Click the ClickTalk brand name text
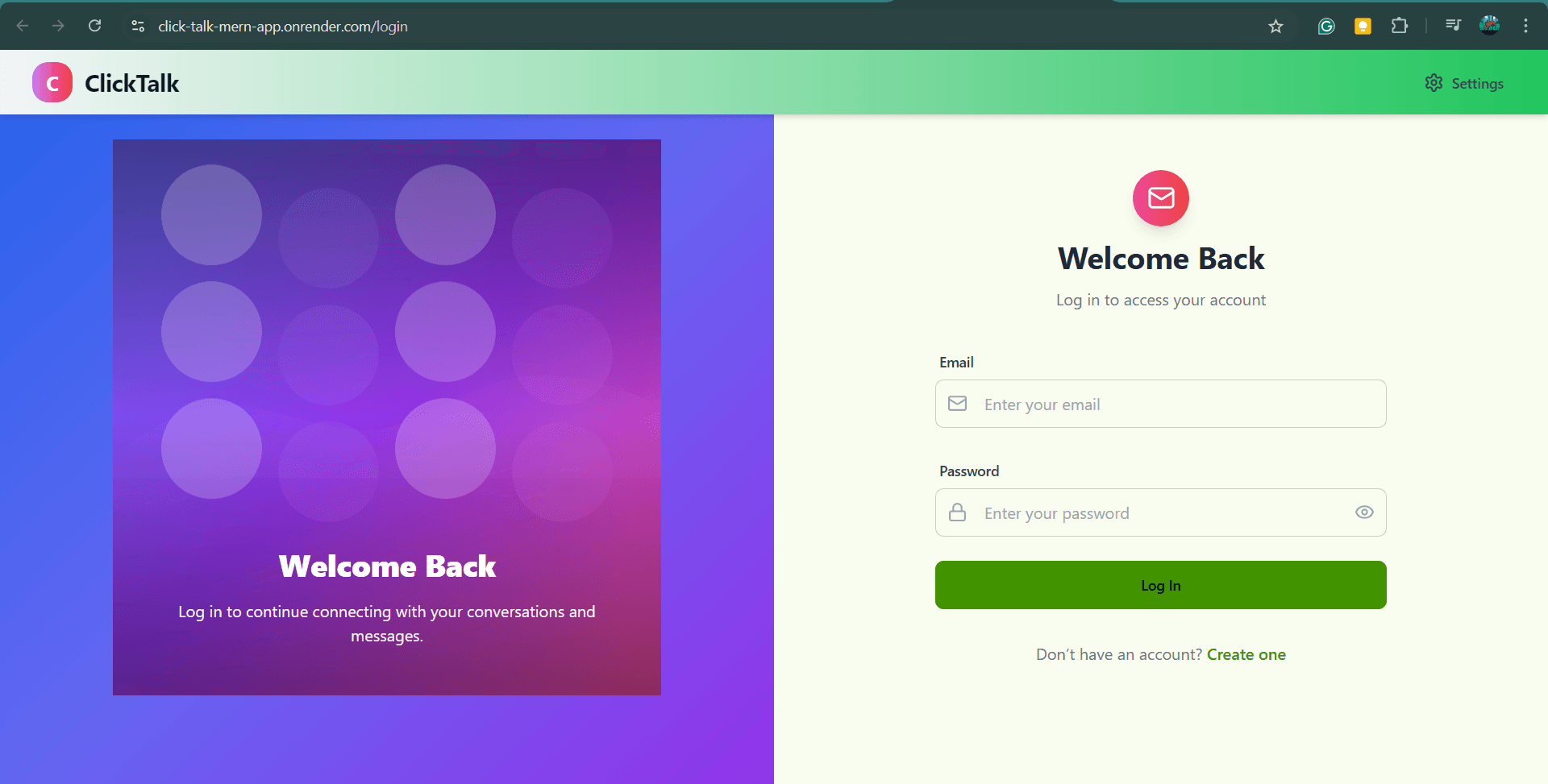The width and height of the screenshot is (1548, 784). (131, 83)
